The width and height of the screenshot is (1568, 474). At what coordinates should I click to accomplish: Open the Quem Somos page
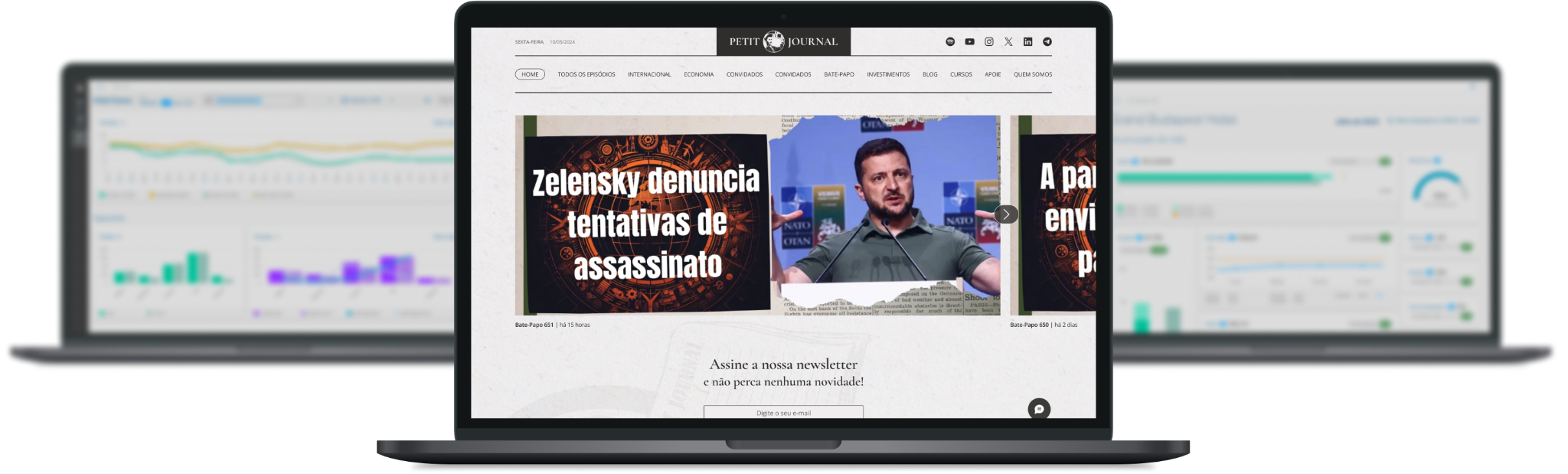point(1032,74)
